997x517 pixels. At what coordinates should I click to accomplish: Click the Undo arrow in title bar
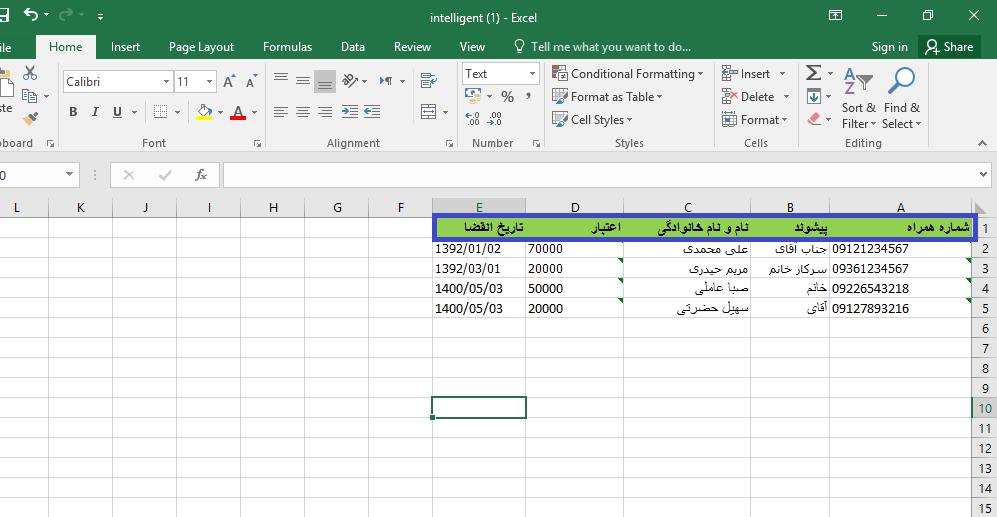32,16
